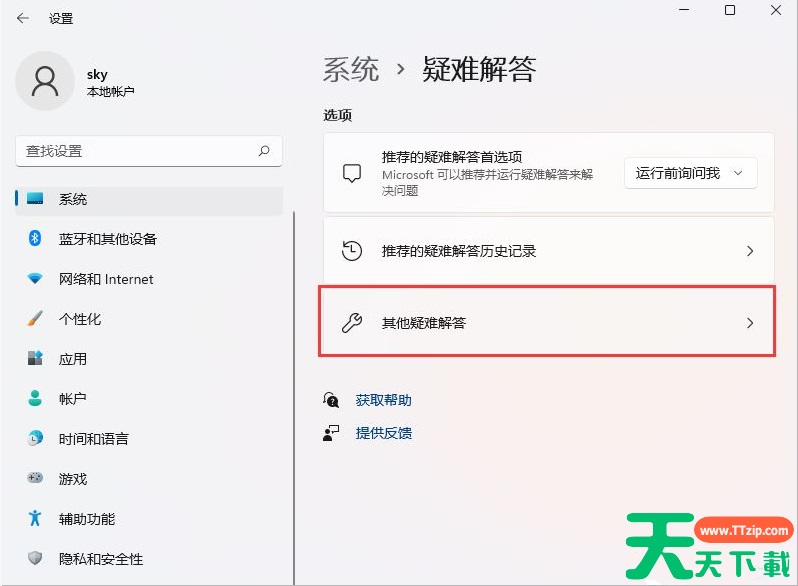Click the network Wi-Fi icon in sidebar

point(35,278)
